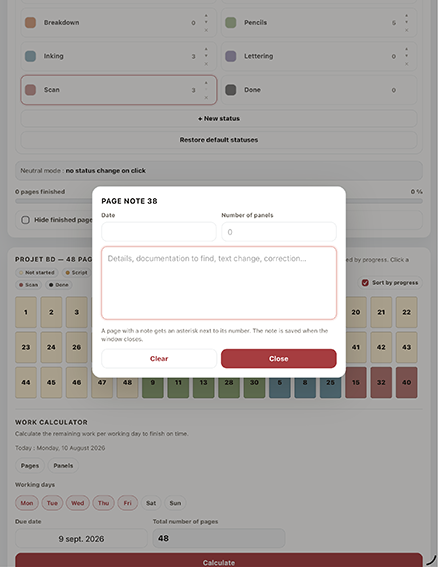This screenshot has width=438, height=567.
Task: Remove the Scan status with its X
Action: pyautogui.click(x=206, y=98)
